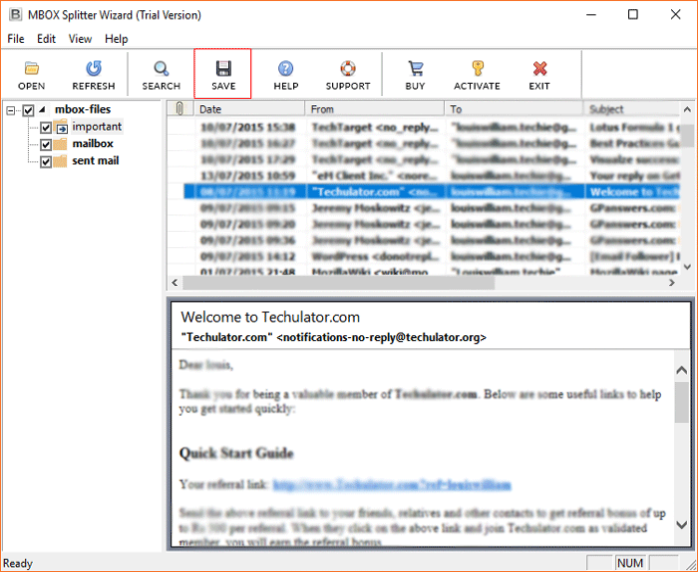Screen dimensions: 698x572
Task: Uncheck the sent mail folder checkbox
Action: 46,162
